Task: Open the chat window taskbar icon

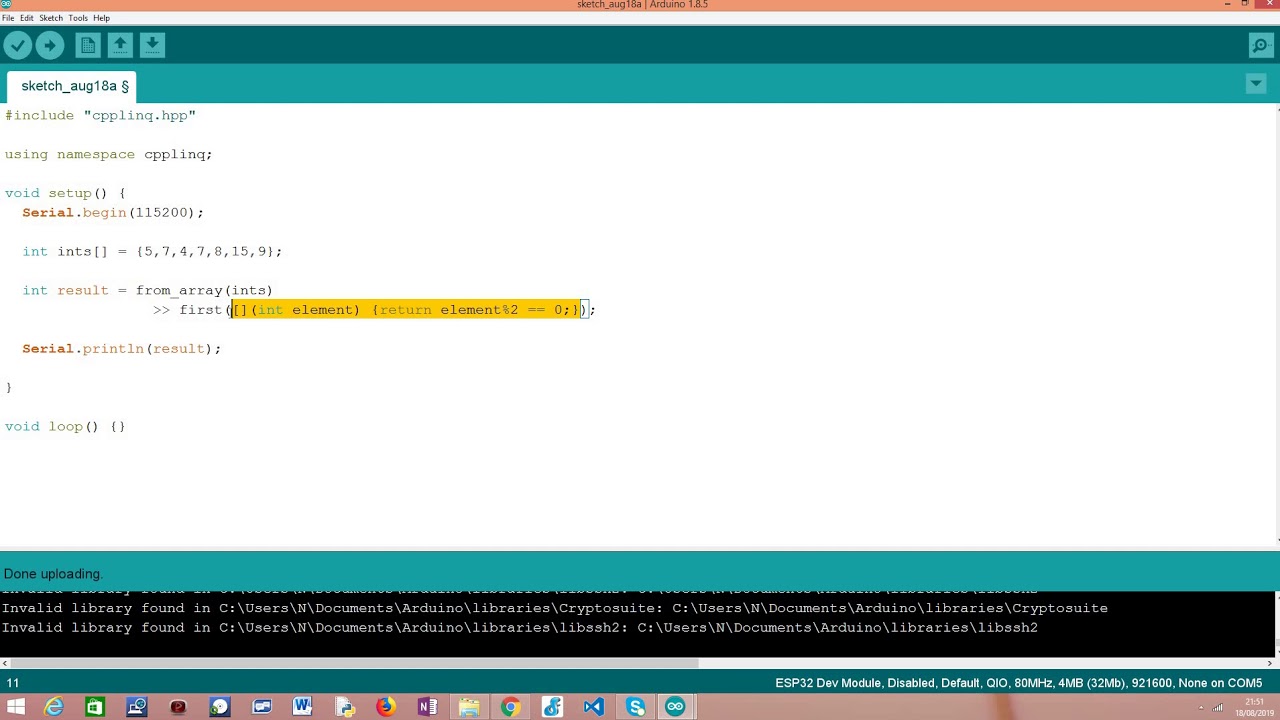Action: click(261, 707)
